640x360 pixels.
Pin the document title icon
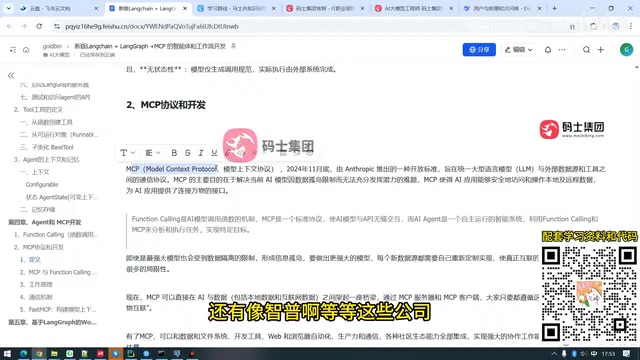233,46
